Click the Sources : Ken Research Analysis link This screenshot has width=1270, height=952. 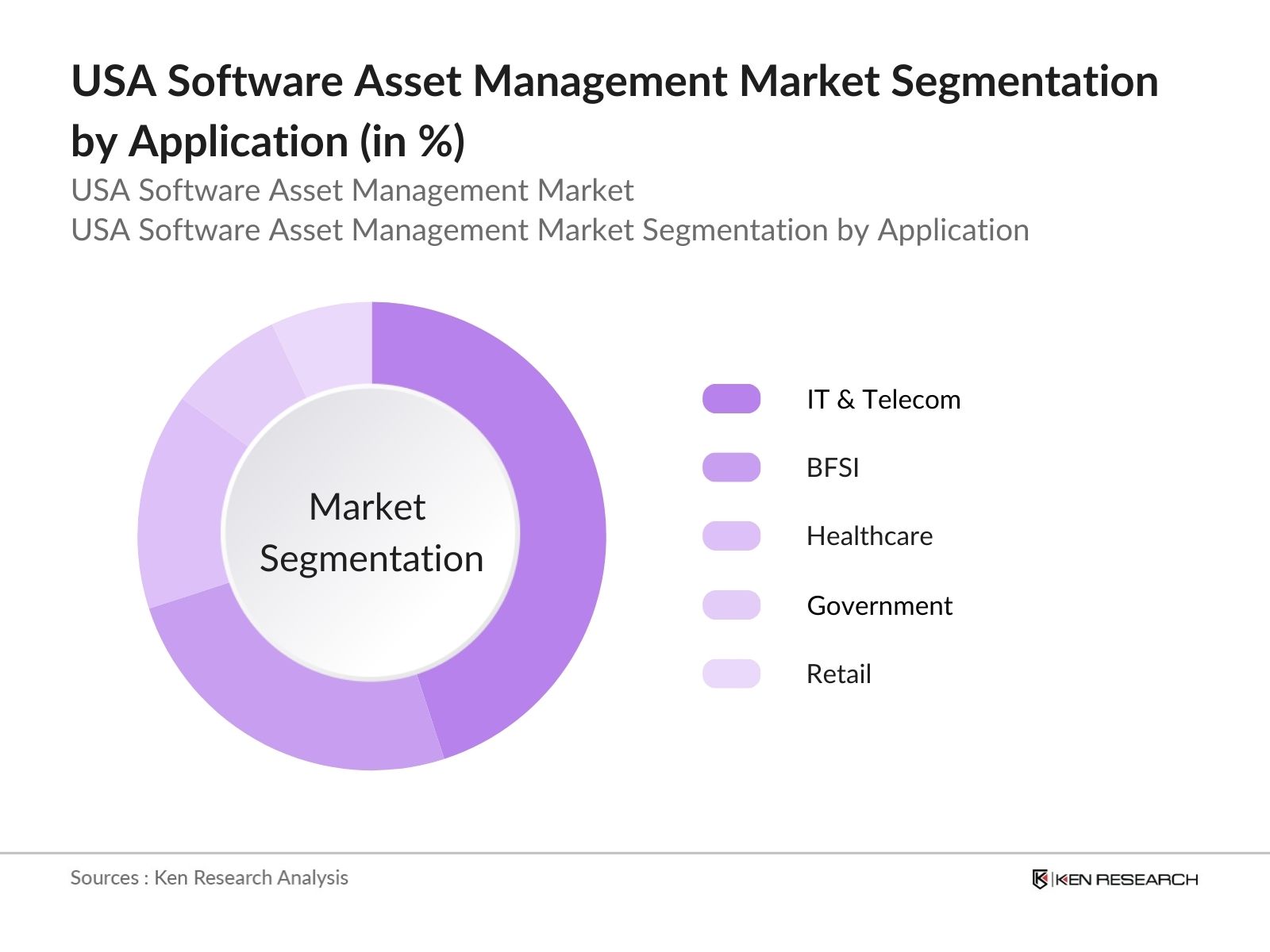pyautogui.click(x=210, y=878)
